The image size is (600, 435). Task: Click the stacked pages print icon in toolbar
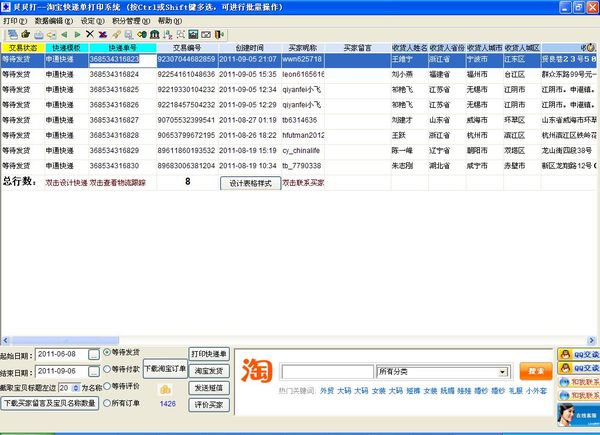pyautogui.click(x=13, y=34)
